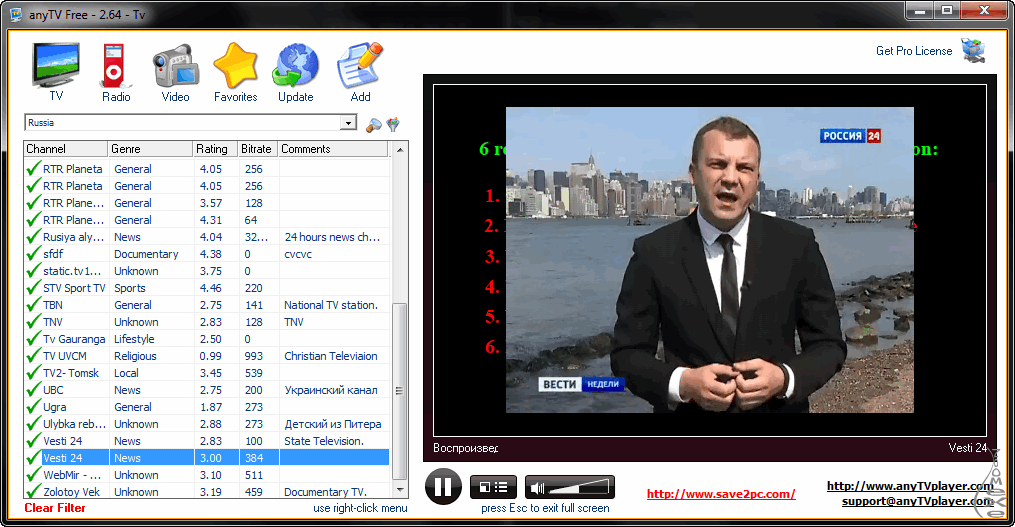The image size is (1015, 527).
Task: Click the Religious genre cell
Action: pyautogui.click(x=135, y=356)
